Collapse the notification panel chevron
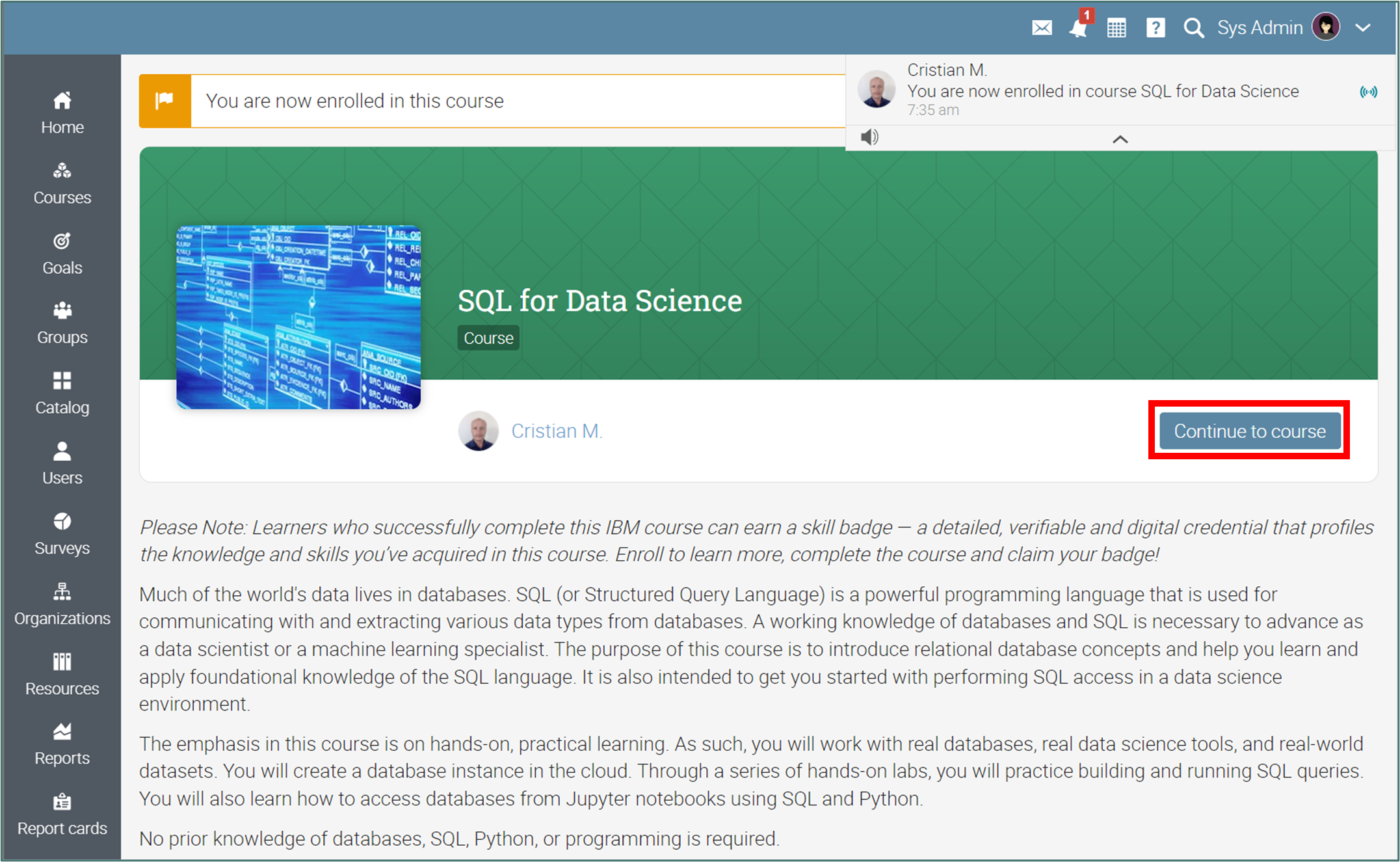This screenshot has width=1400, height=862. tap(1120, 139)
